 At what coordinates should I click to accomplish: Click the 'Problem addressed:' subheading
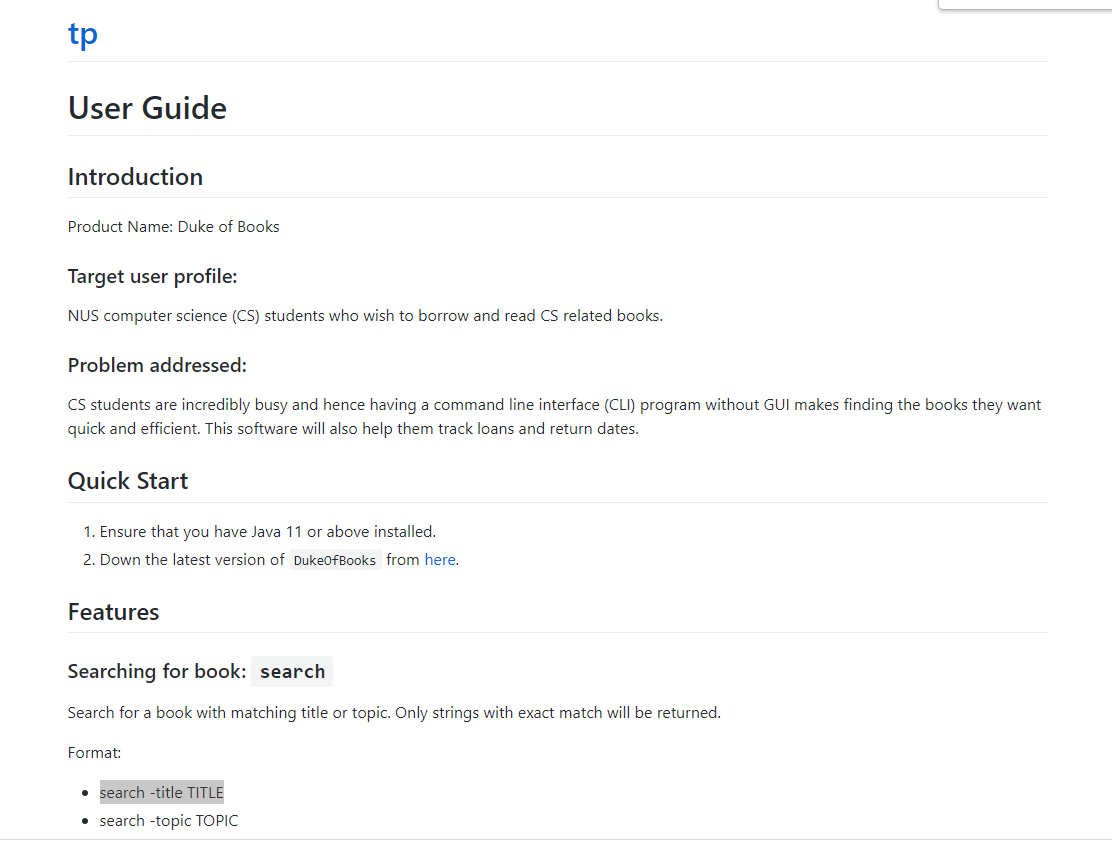tap(157, 365)
